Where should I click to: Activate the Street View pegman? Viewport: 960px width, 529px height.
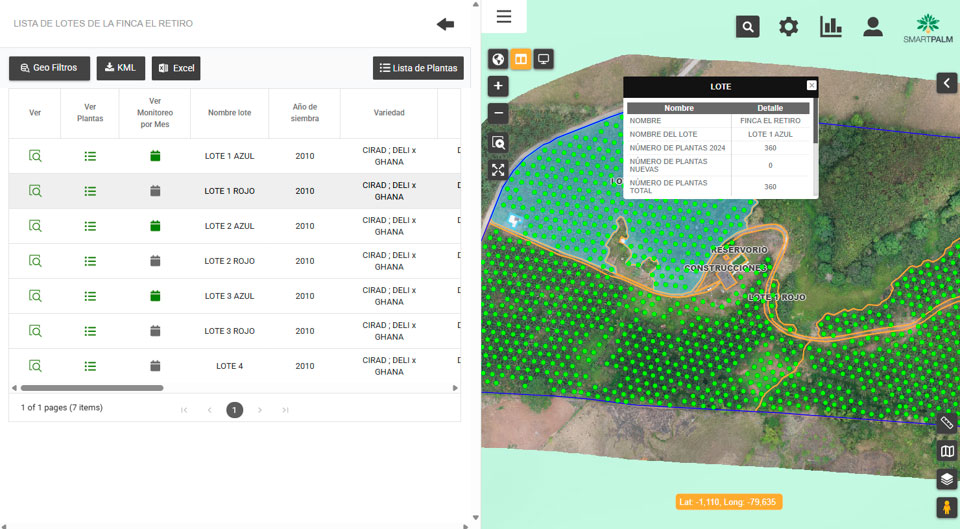click(x=946, y=508)
